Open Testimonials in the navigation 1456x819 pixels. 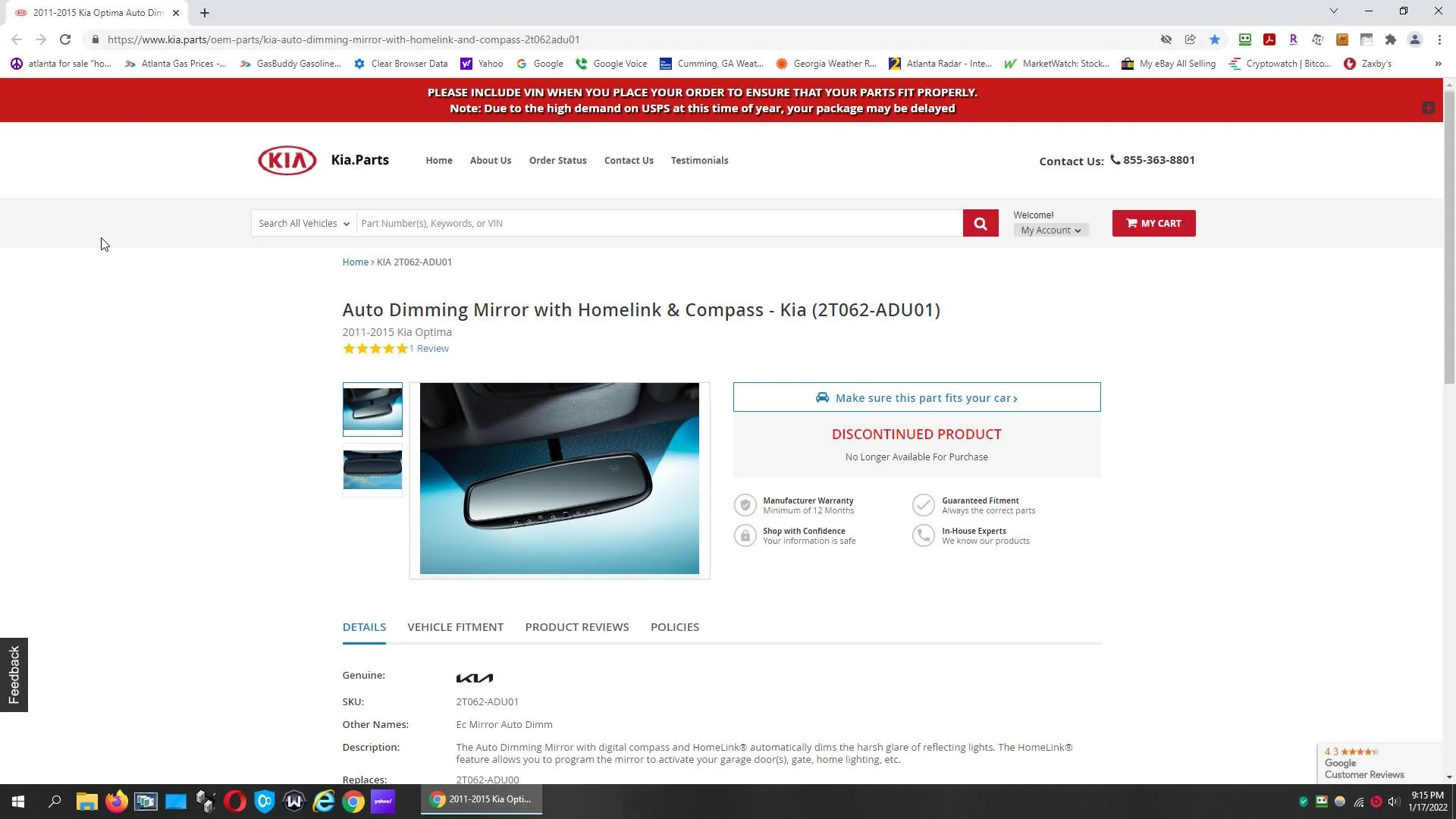pyautogui.click(x=699, y=160)
